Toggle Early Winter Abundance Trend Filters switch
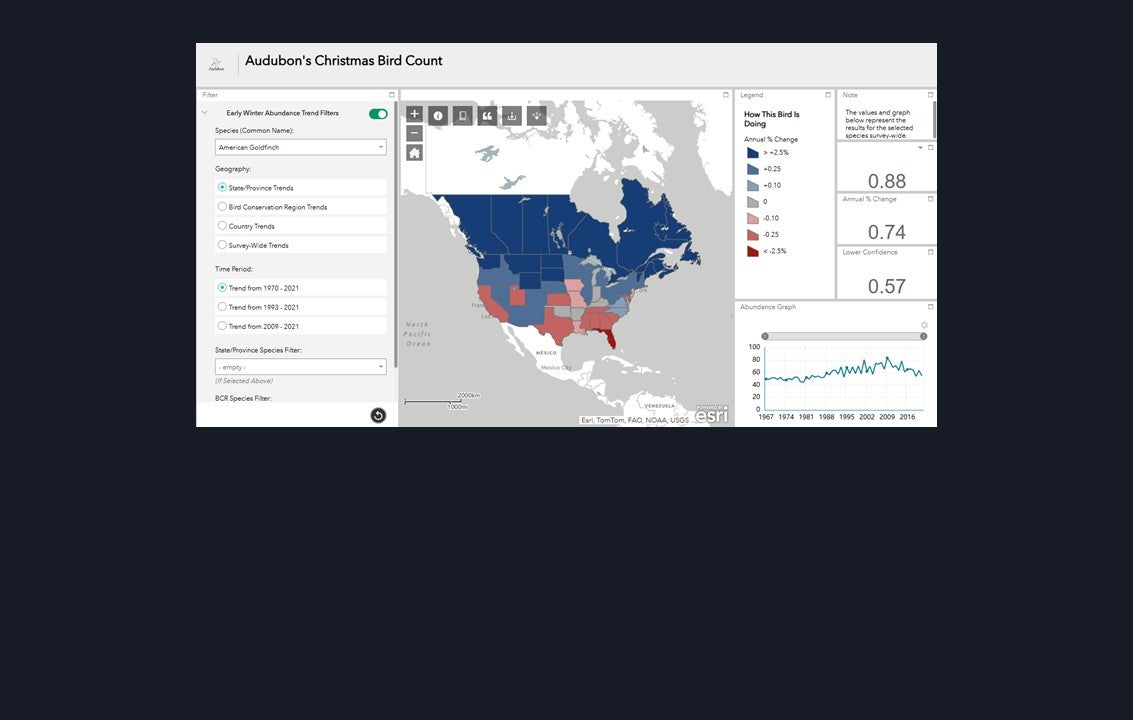Viewport: 1133px width, 720px height. coord(378,114)
